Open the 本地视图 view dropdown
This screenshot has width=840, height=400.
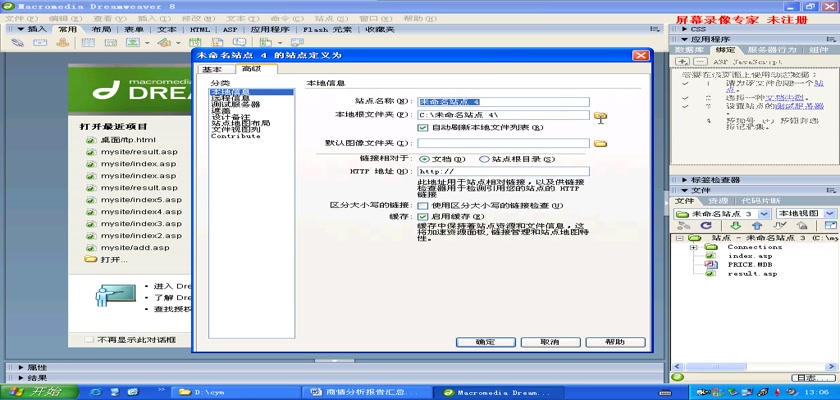coord(831,214)
